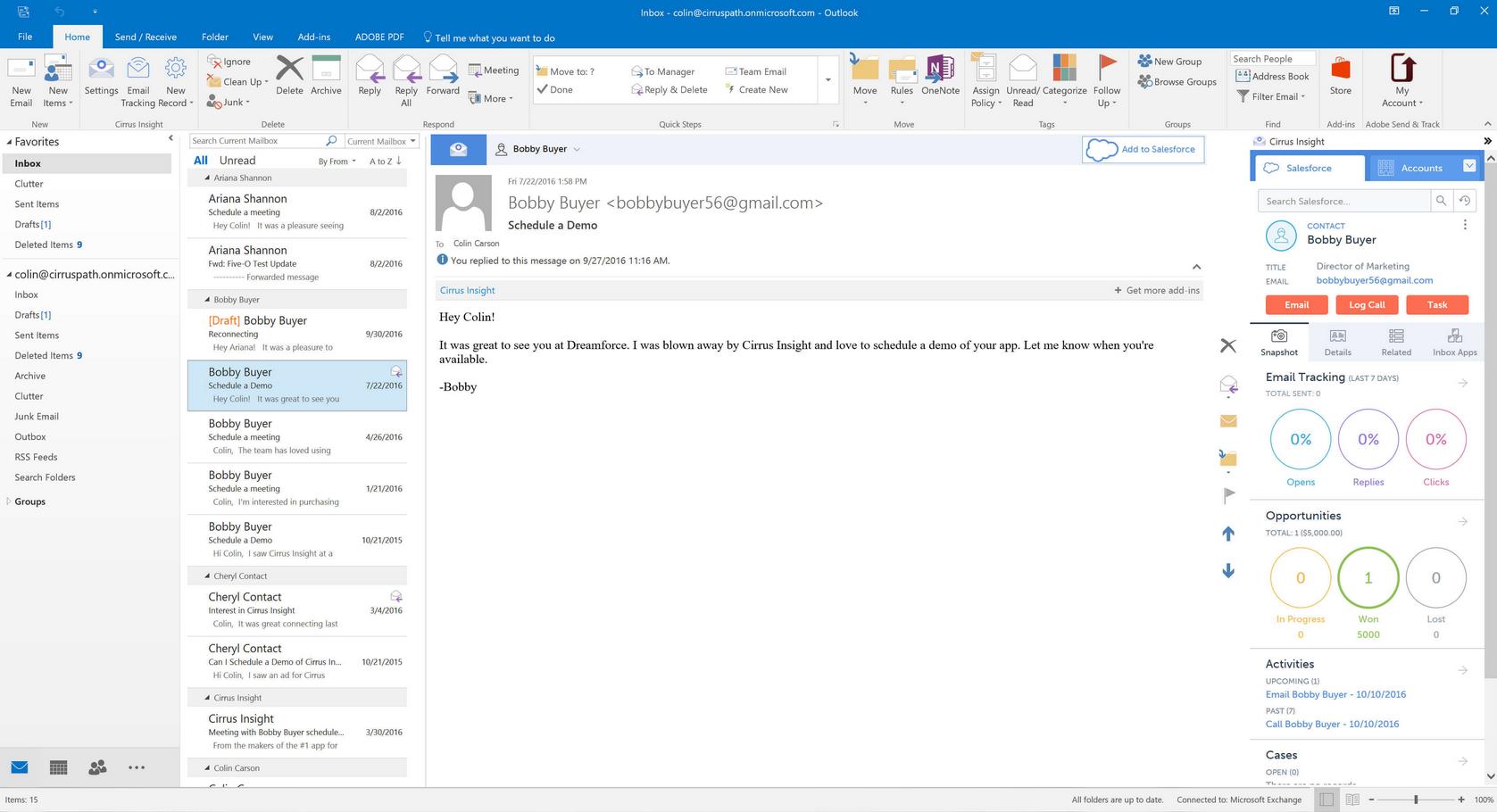
Task: Open Call Bobby Buyer - 10/10/2016 activity
Action: [1332, 724]
